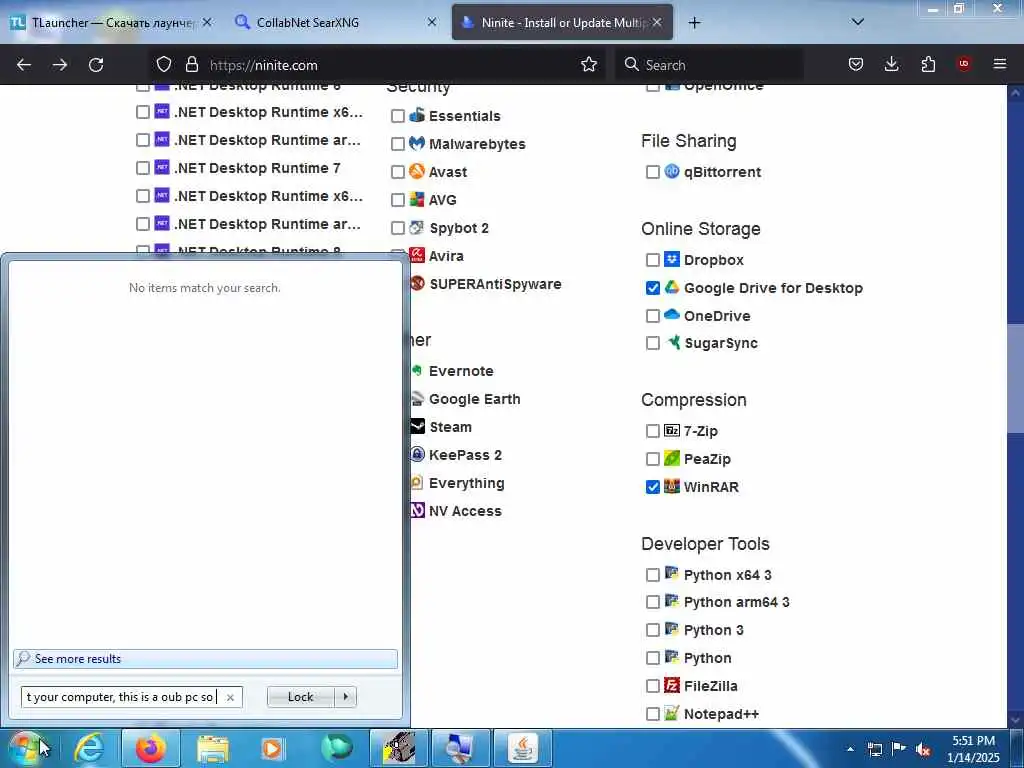Launch Windows Media Player from taskbar
Image resolution: width=1024 pixels, height=768 pixels.
pos(274,748)
